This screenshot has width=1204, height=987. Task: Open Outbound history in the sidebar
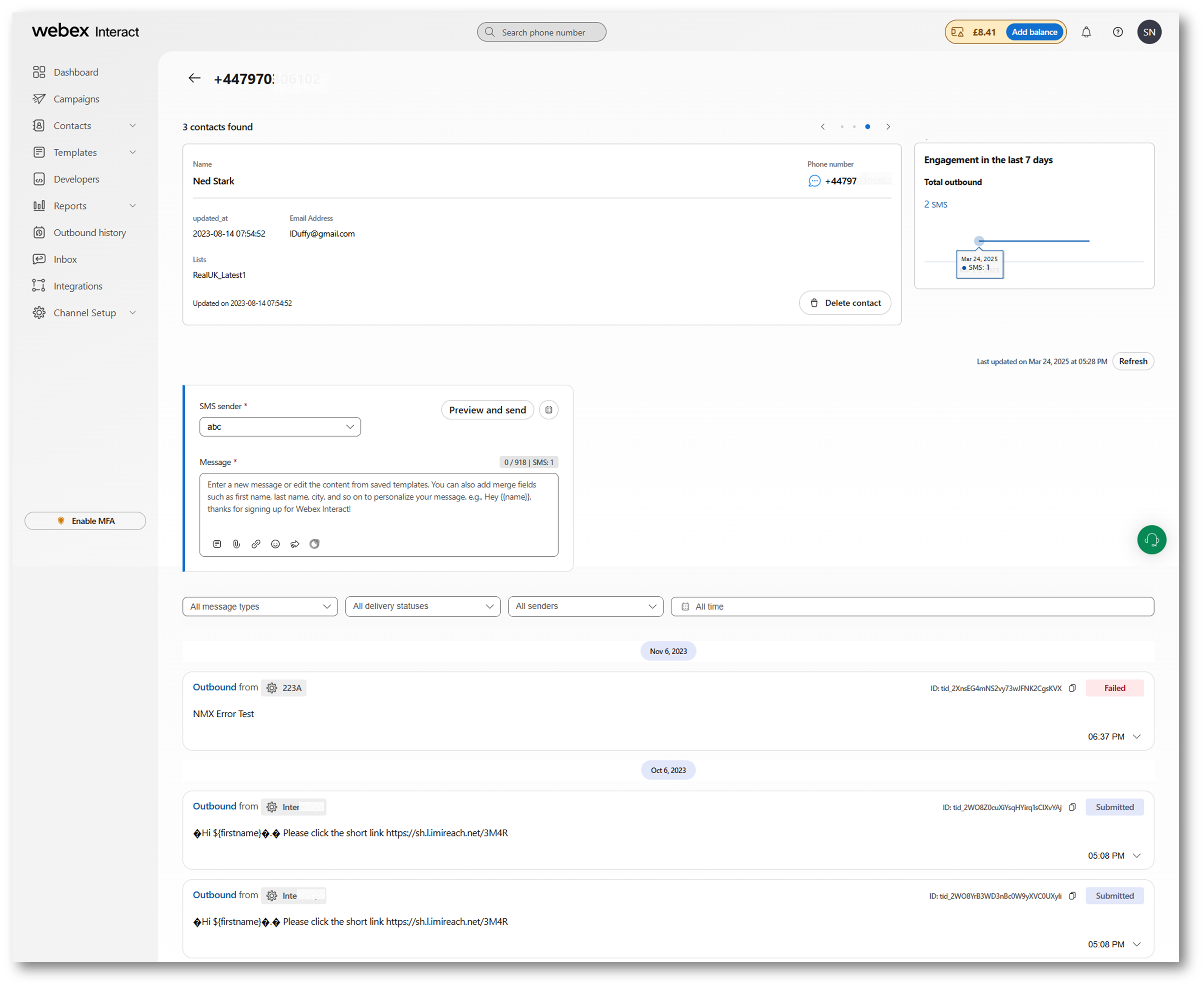(x=89, y=232)
